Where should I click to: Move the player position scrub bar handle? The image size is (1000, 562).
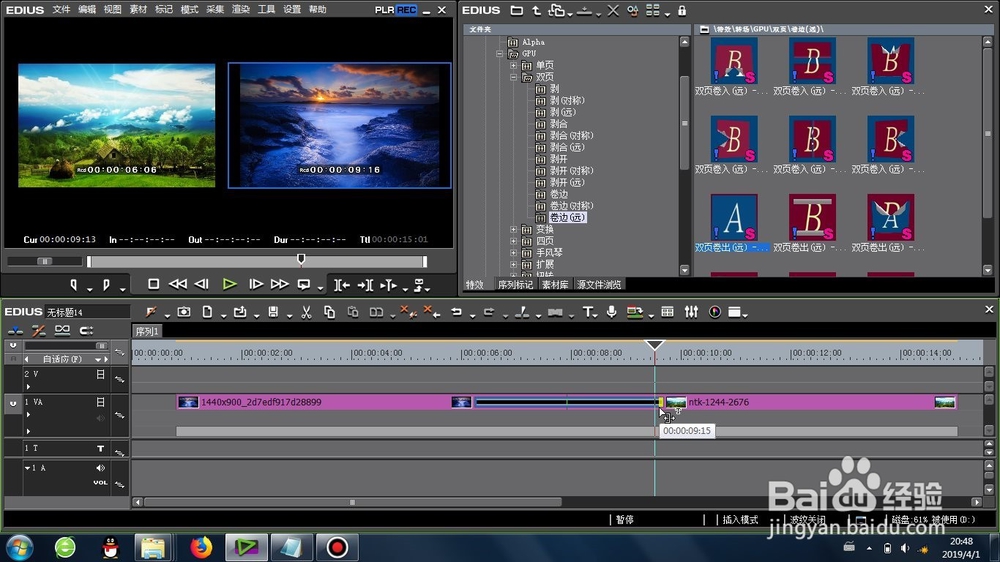(301, 259)
